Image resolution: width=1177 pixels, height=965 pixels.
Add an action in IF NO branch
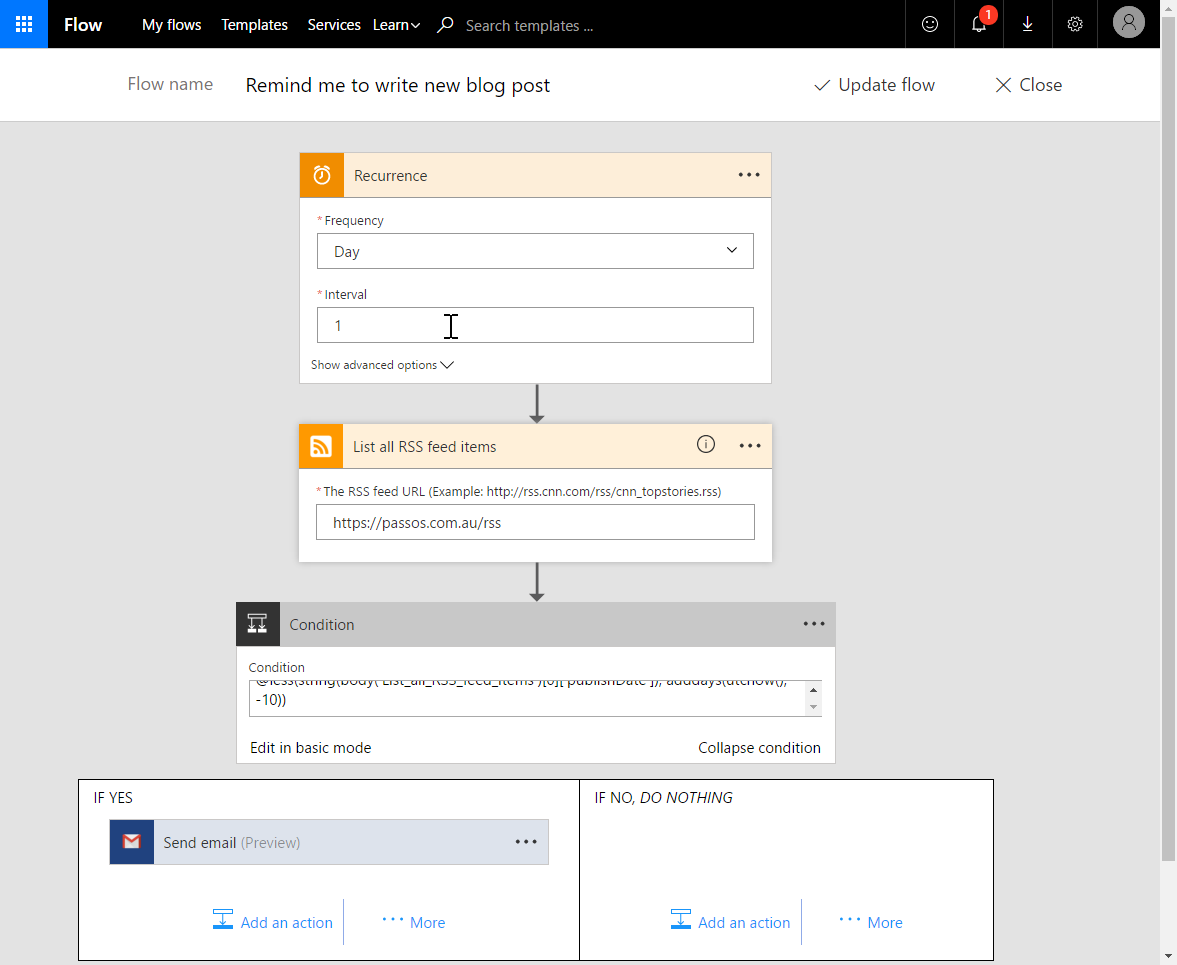(x=730, y=921)
